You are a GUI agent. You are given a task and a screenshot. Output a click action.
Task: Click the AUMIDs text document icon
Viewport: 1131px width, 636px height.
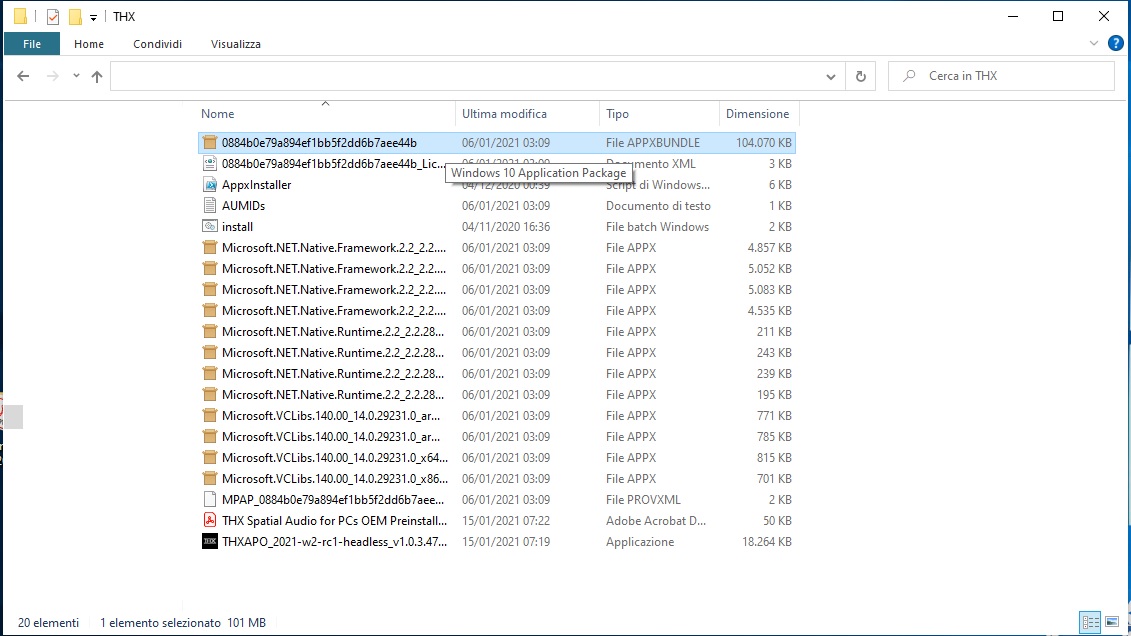[209, 206]
